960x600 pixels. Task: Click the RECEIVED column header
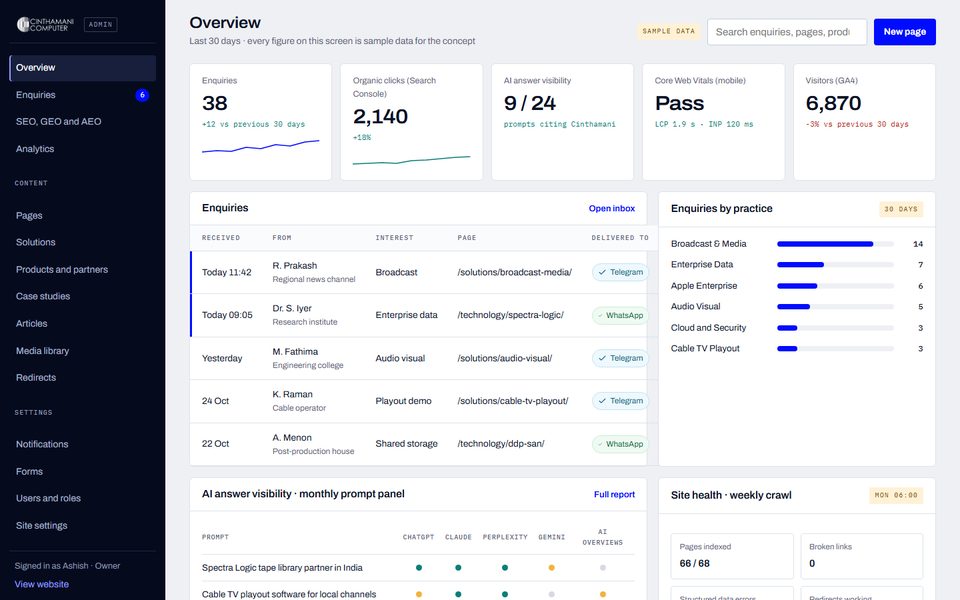pos(221,238)
